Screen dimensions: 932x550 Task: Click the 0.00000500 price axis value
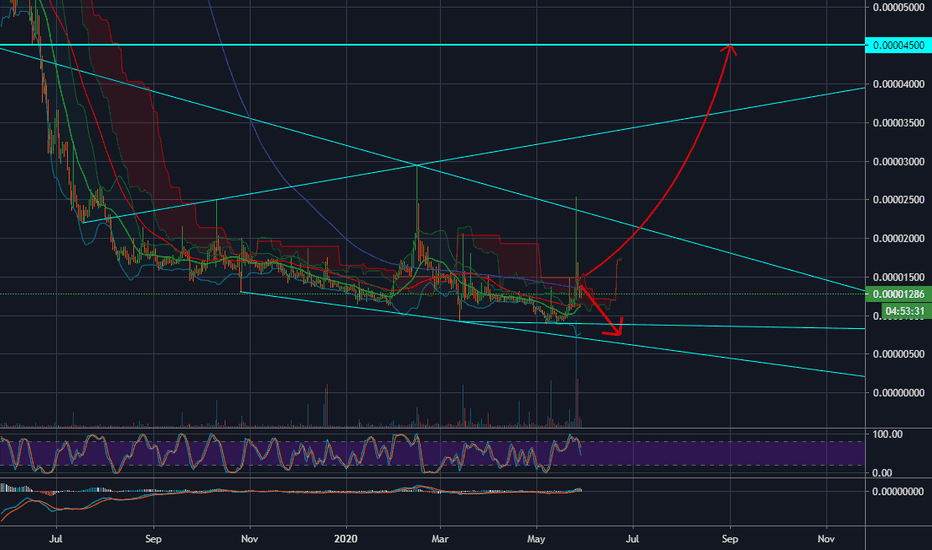coord(898,354)
